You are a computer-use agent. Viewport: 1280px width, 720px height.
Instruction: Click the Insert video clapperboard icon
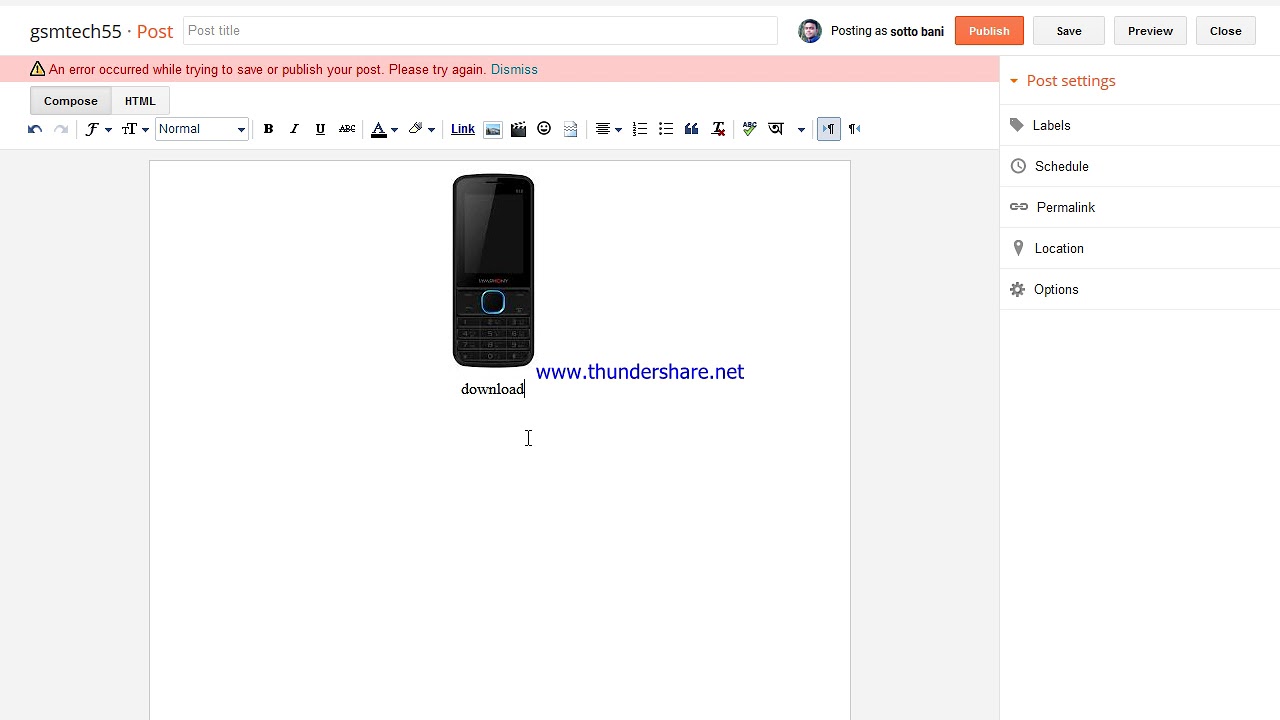(x=518, y=129)
